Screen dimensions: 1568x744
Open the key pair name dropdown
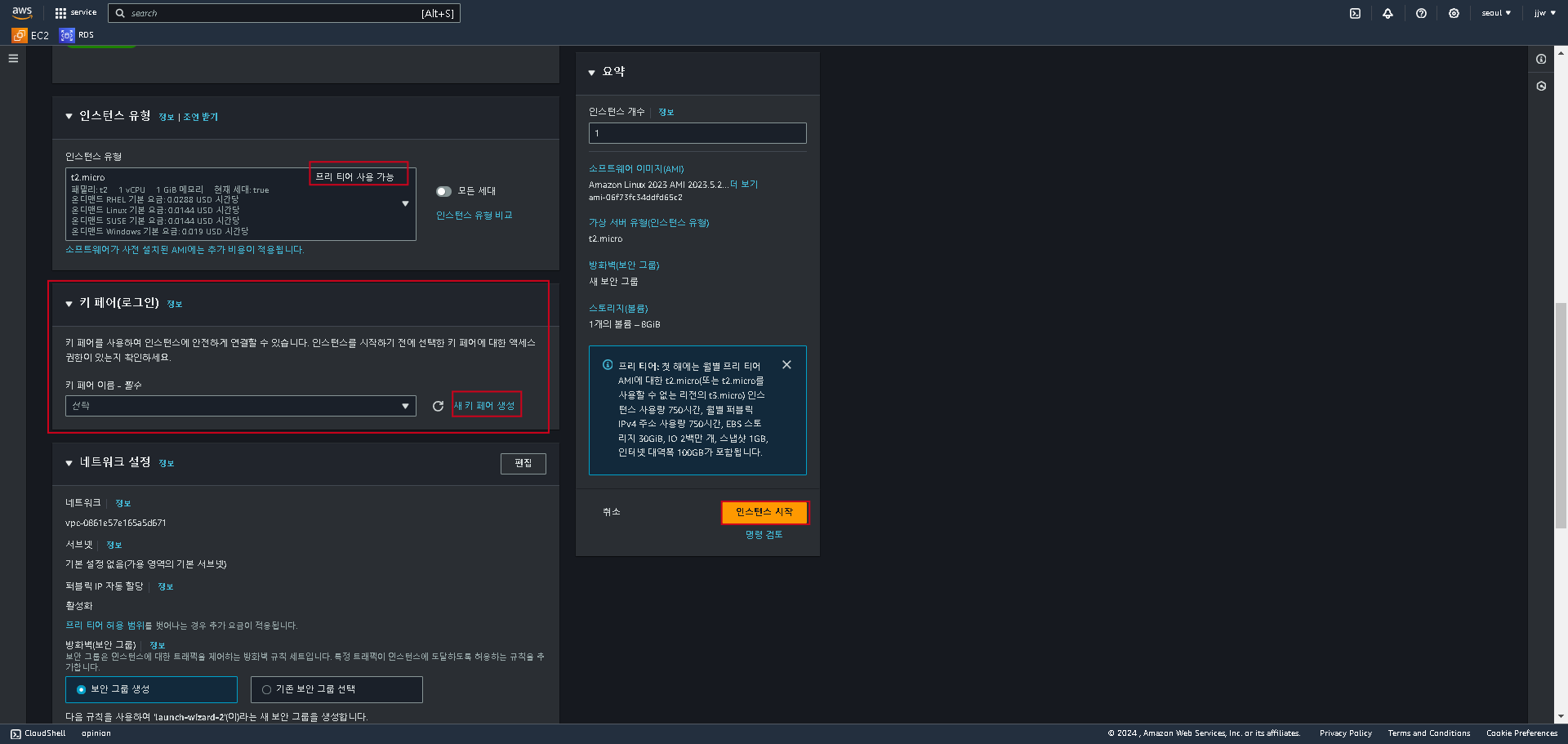click(x=241, y=406)
